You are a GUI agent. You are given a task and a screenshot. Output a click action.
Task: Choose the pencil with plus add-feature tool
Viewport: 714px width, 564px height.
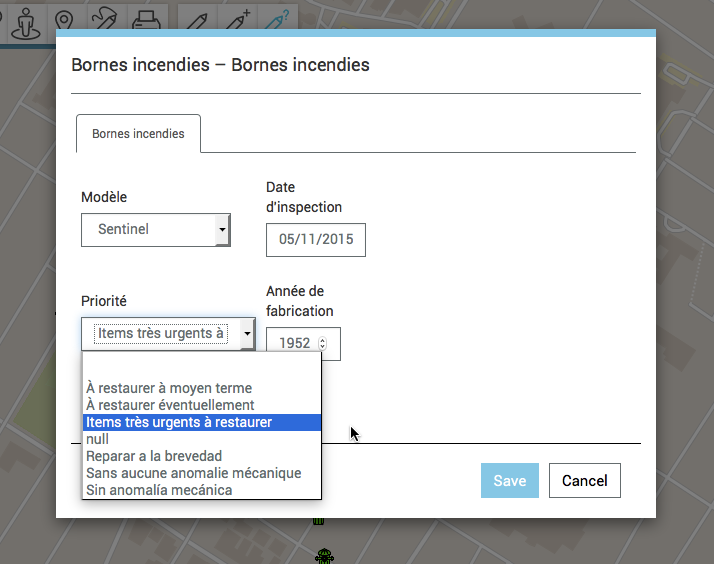point(238,20)
